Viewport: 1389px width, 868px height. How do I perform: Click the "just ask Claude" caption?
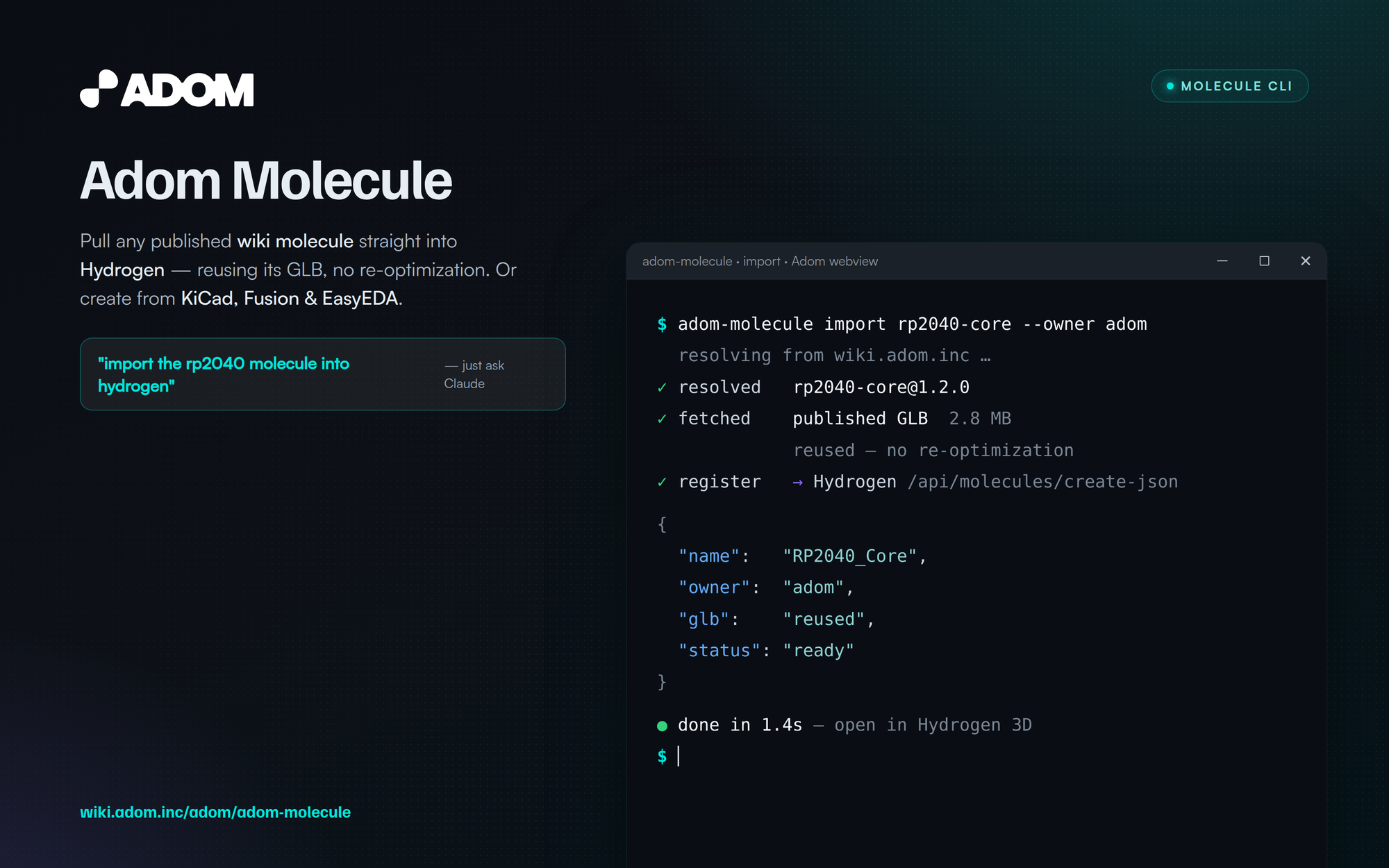pyautogui.click(x=474, y=374)
